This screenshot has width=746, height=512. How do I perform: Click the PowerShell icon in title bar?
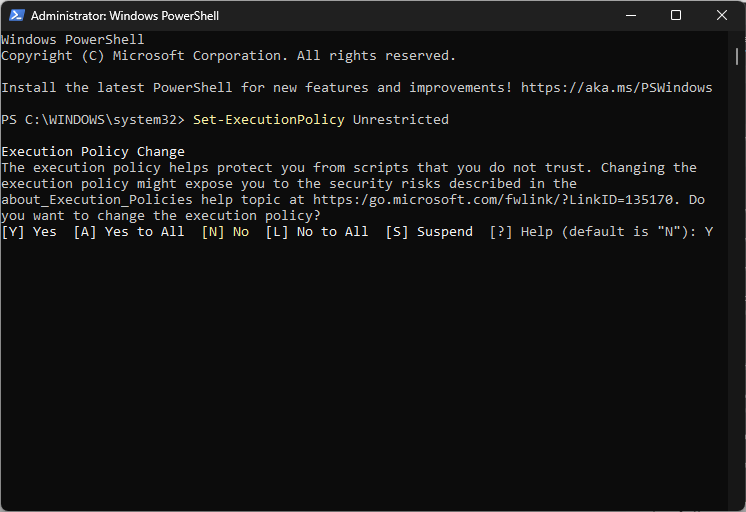tap(17, 15)
